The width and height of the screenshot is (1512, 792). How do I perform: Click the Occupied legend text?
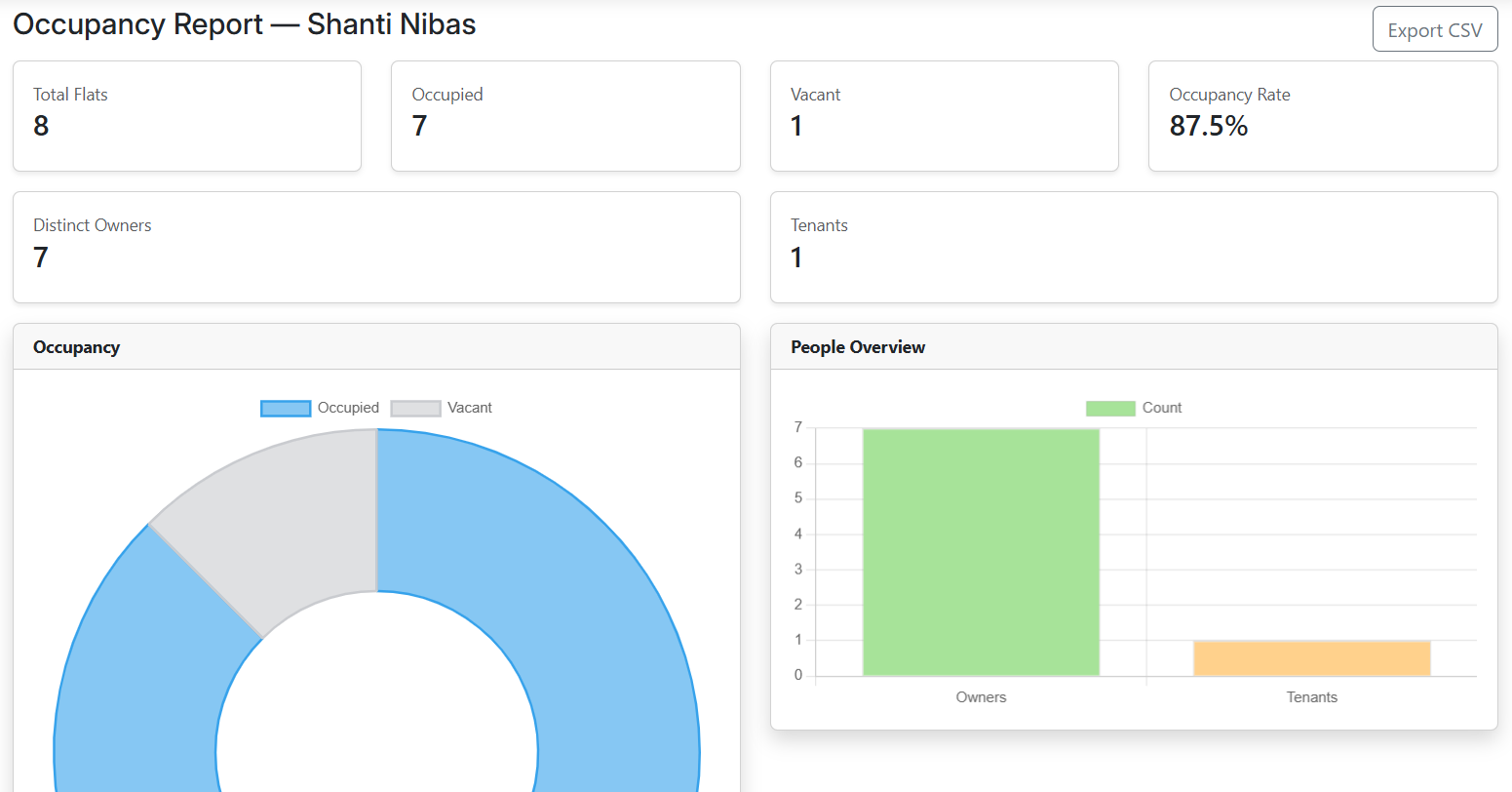coord(348,408)
